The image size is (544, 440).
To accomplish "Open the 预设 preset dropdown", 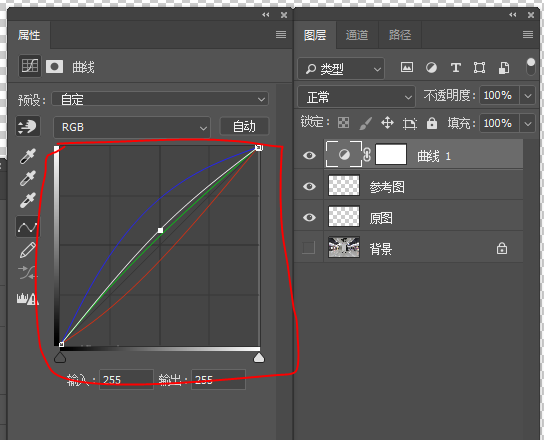I will pos(160,99).
